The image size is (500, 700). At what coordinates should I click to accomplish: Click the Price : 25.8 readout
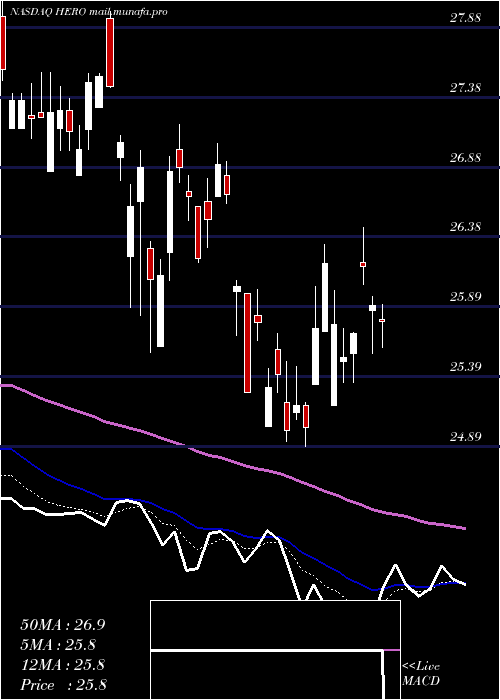point(62,685)
